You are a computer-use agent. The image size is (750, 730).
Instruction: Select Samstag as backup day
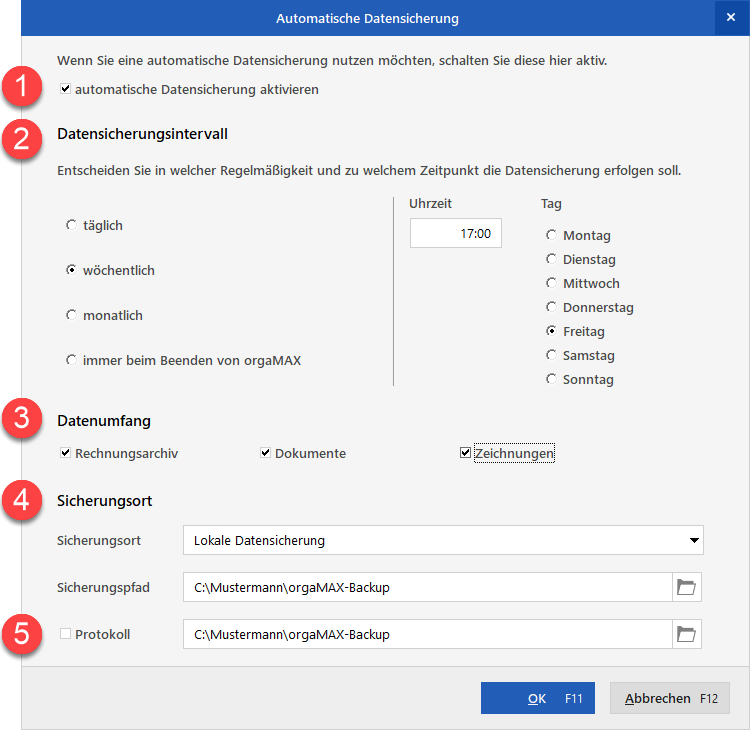[x=551, y=355]
